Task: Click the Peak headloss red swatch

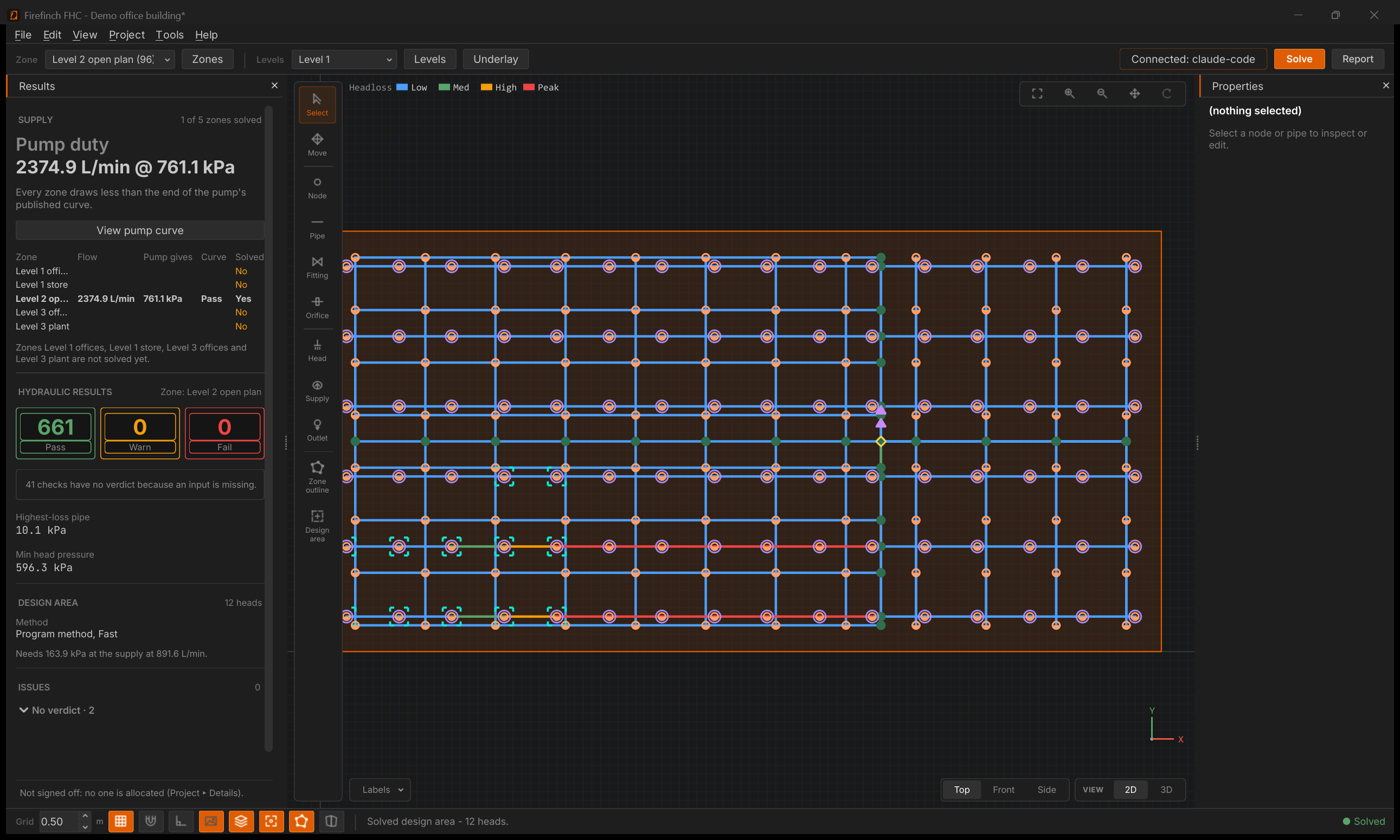Action: (x=529, y=87)
